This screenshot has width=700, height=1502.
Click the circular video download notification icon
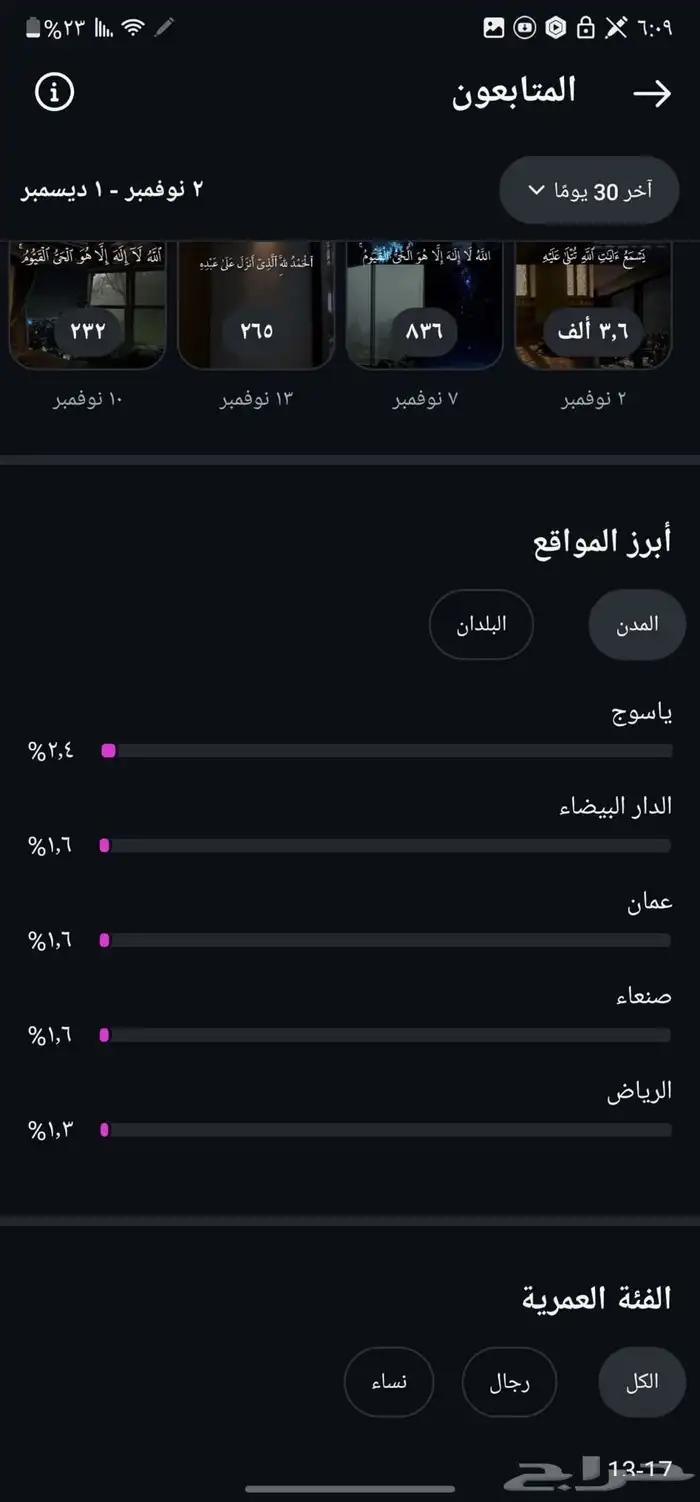coord(524,27)
